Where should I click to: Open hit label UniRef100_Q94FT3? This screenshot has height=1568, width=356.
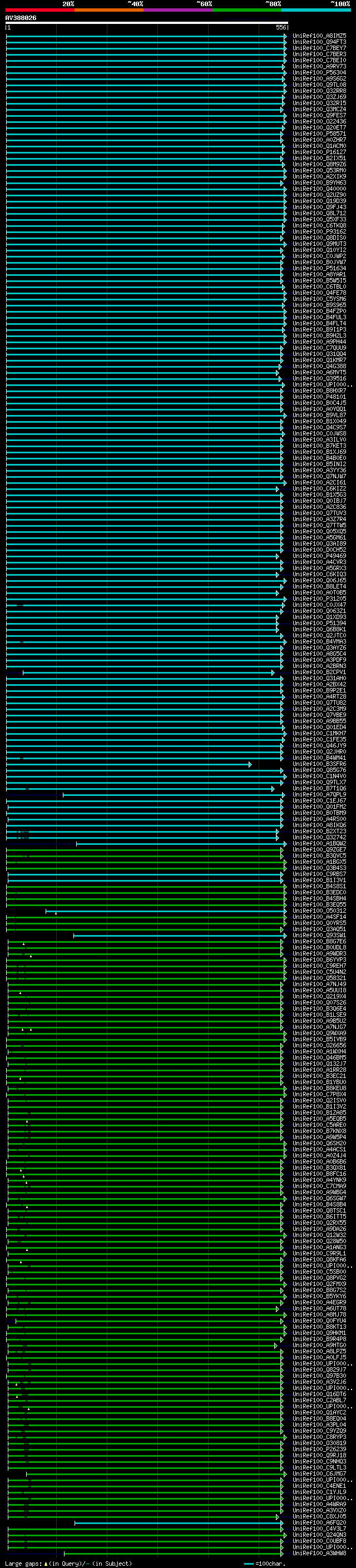coord(319,42)
